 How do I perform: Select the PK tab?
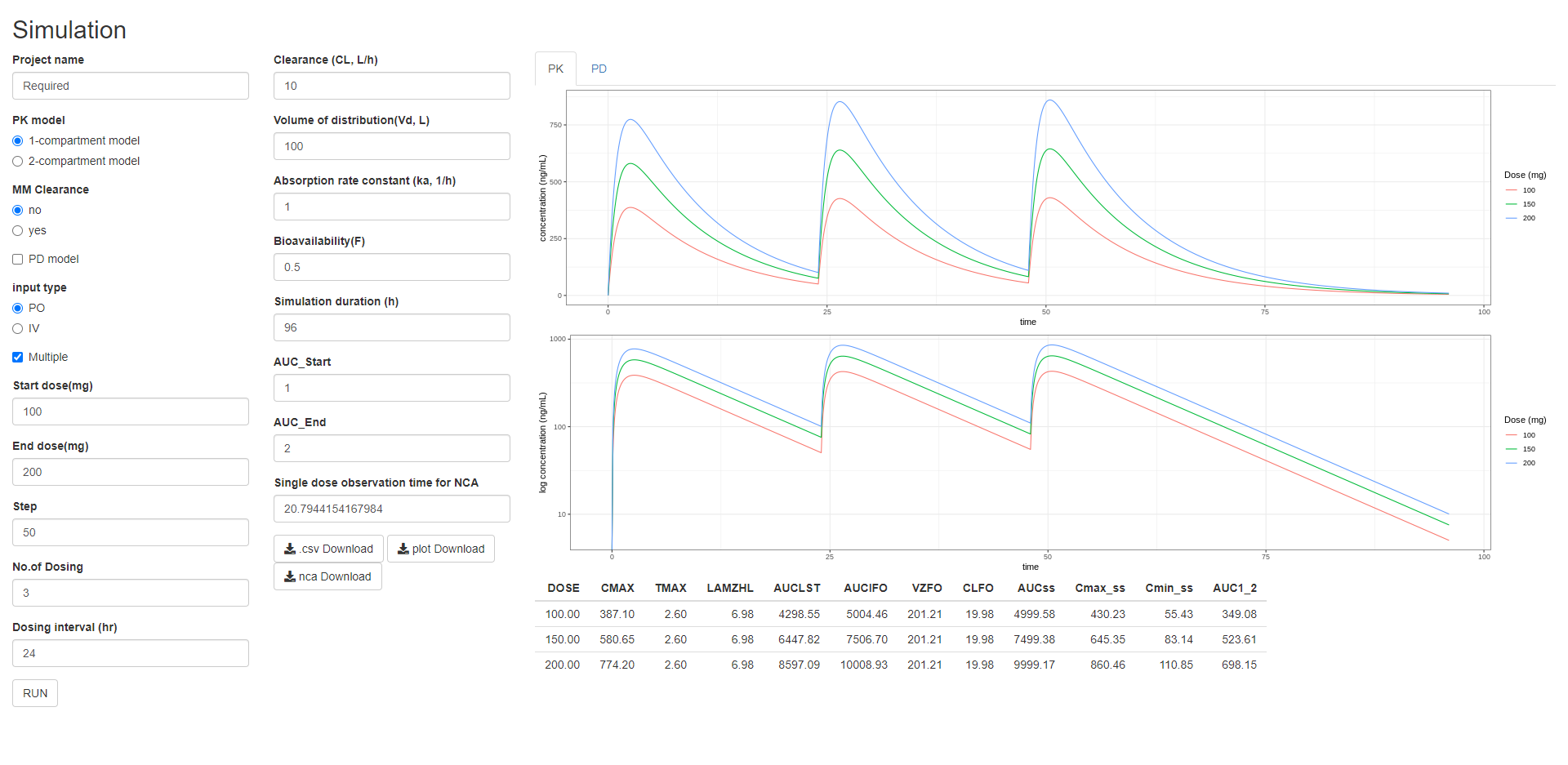[x=555, y=69]
